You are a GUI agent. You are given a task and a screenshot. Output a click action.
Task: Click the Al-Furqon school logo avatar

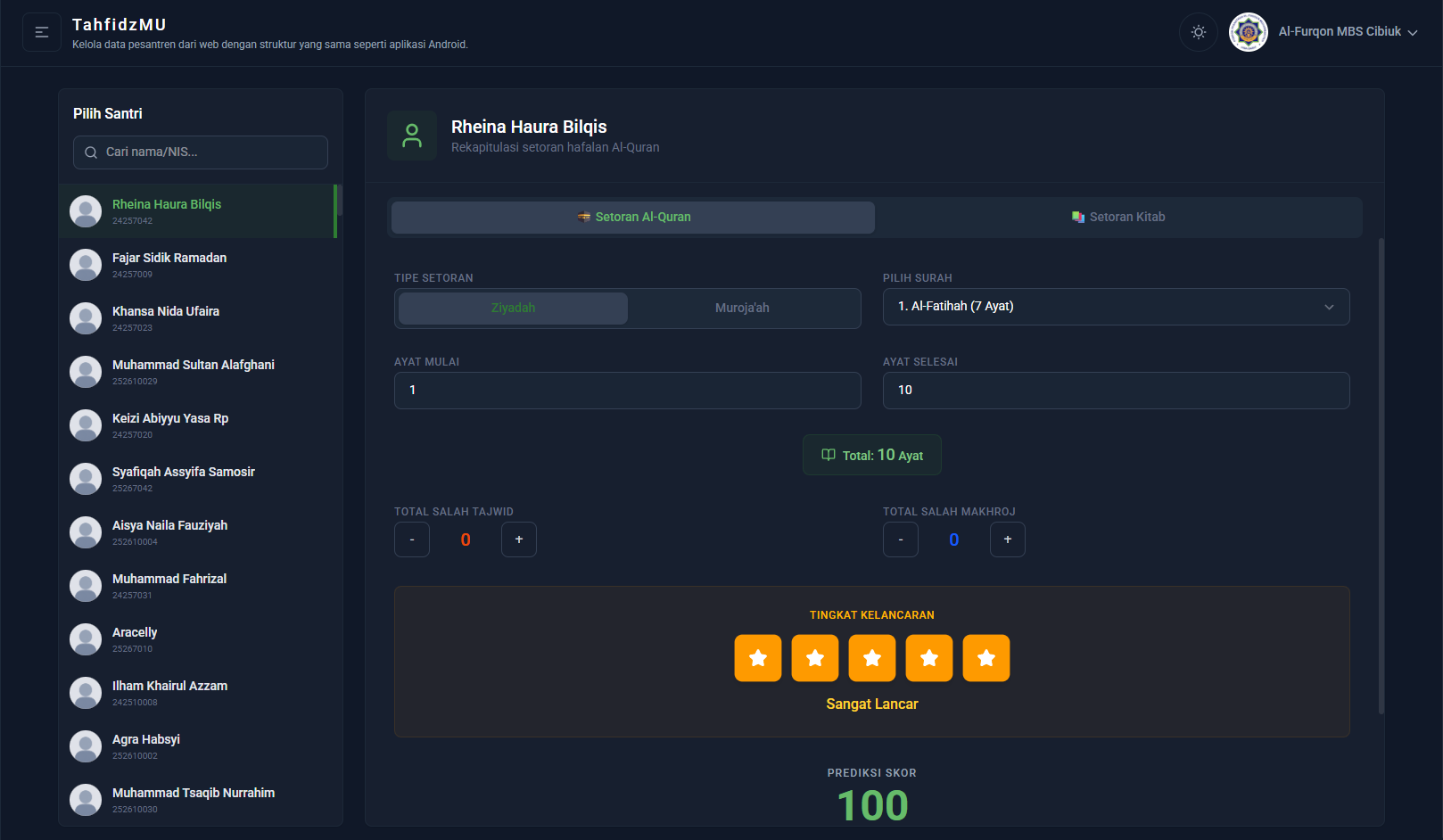click(1249, 32)
